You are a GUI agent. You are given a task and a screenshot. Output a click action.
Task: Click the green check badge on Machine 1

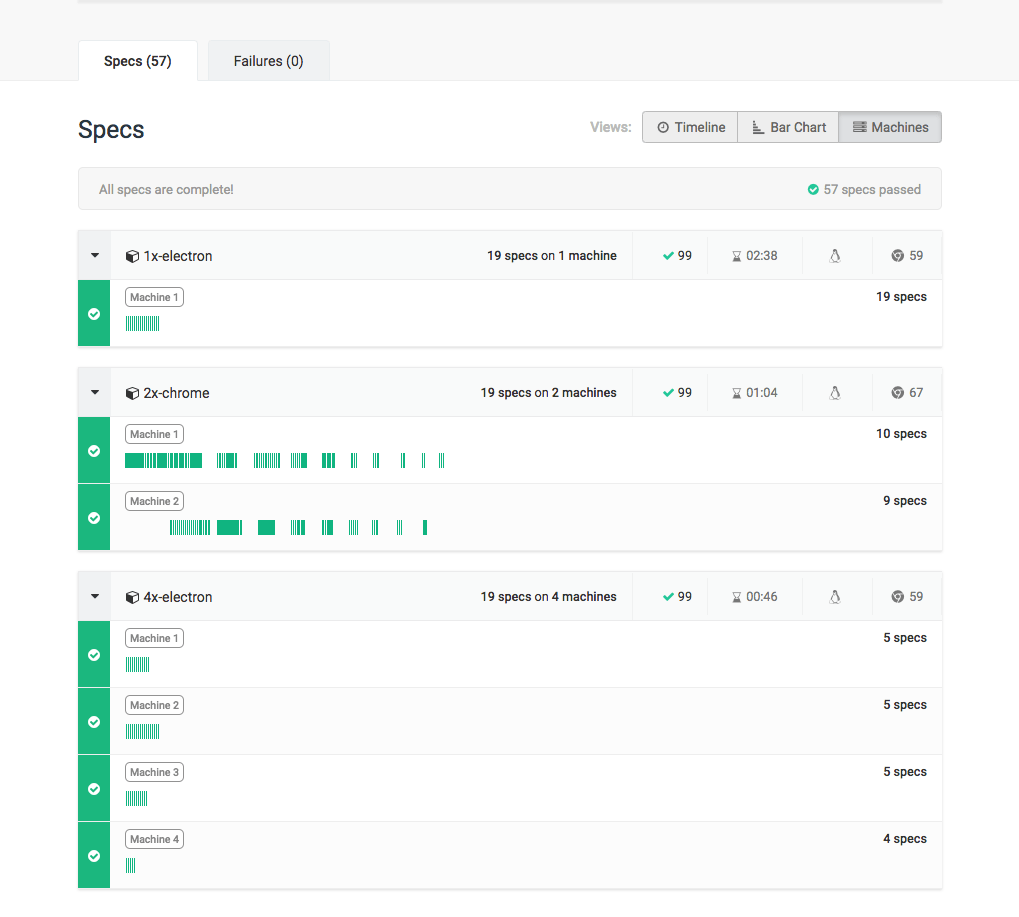(93, 313)
